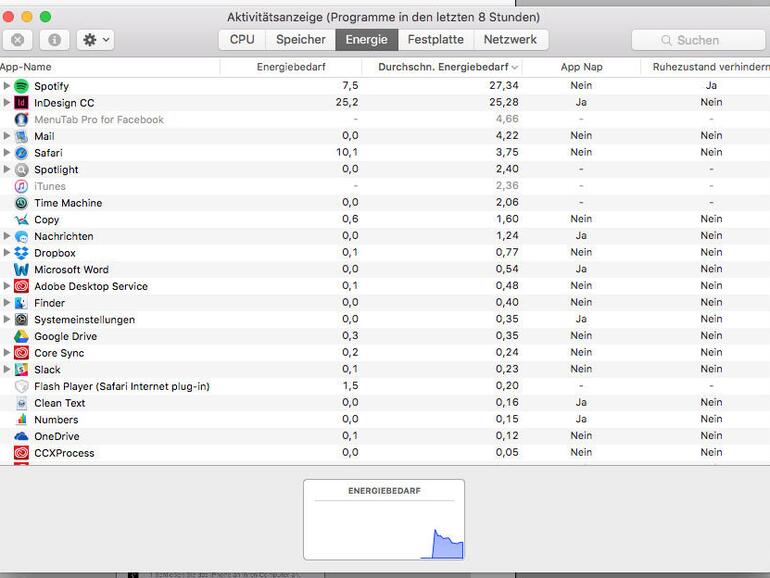This screenshot has height=578, width=770.
Task: Expand the Finder process triangle
Action: coord(7,303)
